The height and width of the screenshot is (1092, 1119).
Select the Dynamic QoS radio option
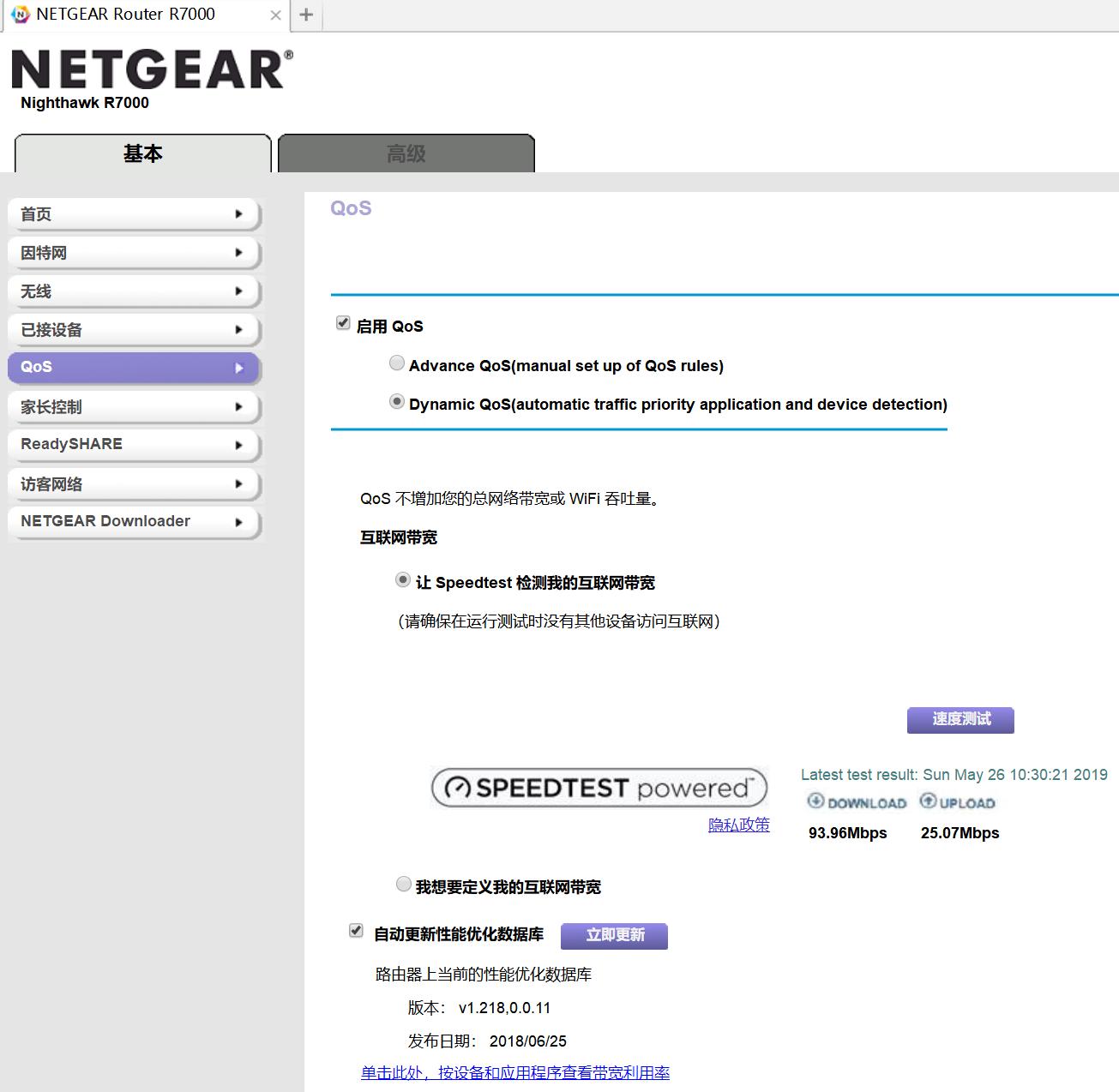click(397, 402)
